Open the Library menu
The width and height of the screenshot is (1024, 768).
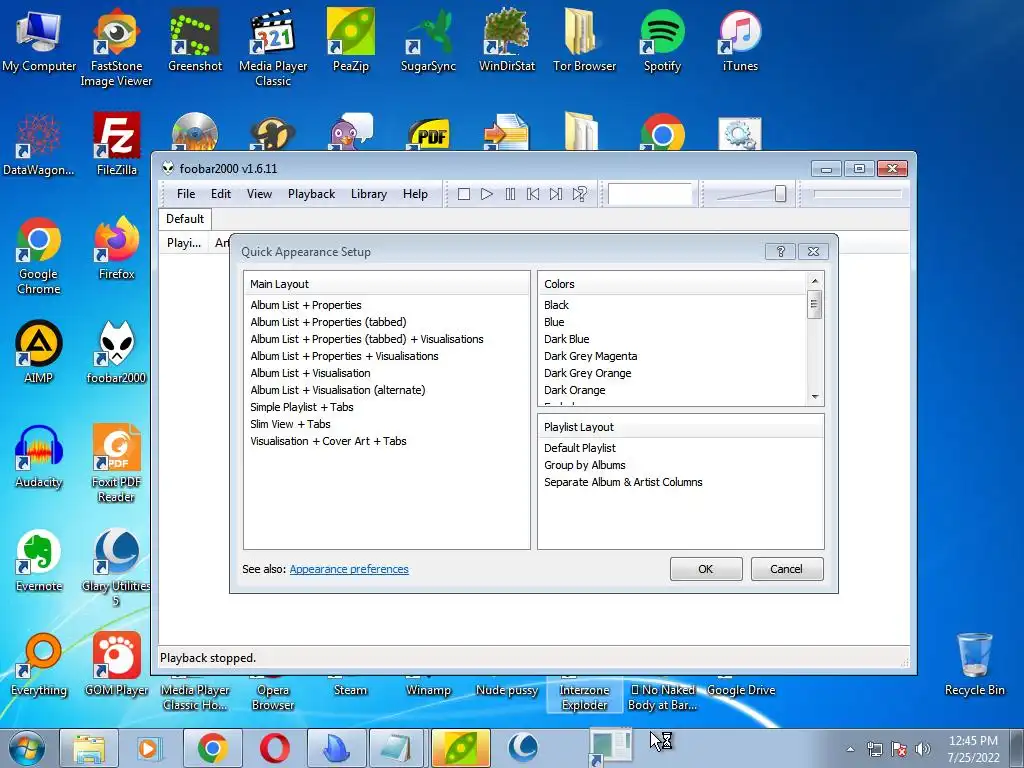(368, 194)
